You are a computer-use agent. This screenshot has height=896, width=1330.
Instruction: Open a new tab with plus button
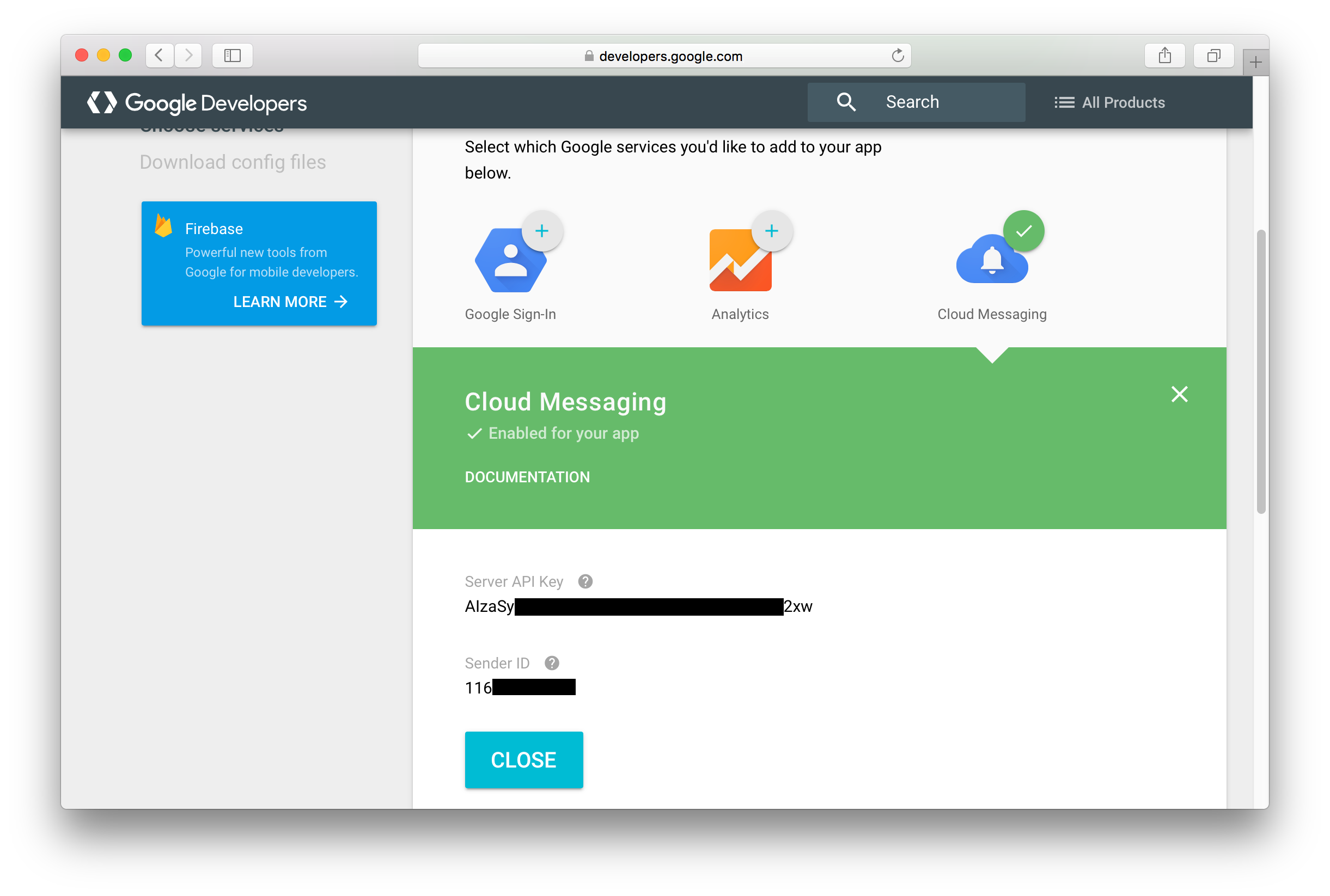[1255, 62]
